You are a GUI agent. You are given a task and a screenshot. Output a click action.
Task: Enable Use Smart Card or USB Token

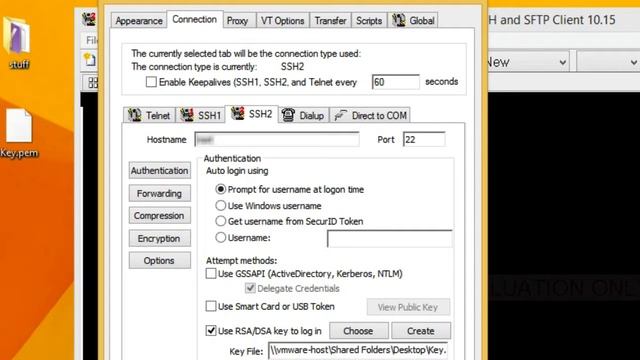coord(211,306)
